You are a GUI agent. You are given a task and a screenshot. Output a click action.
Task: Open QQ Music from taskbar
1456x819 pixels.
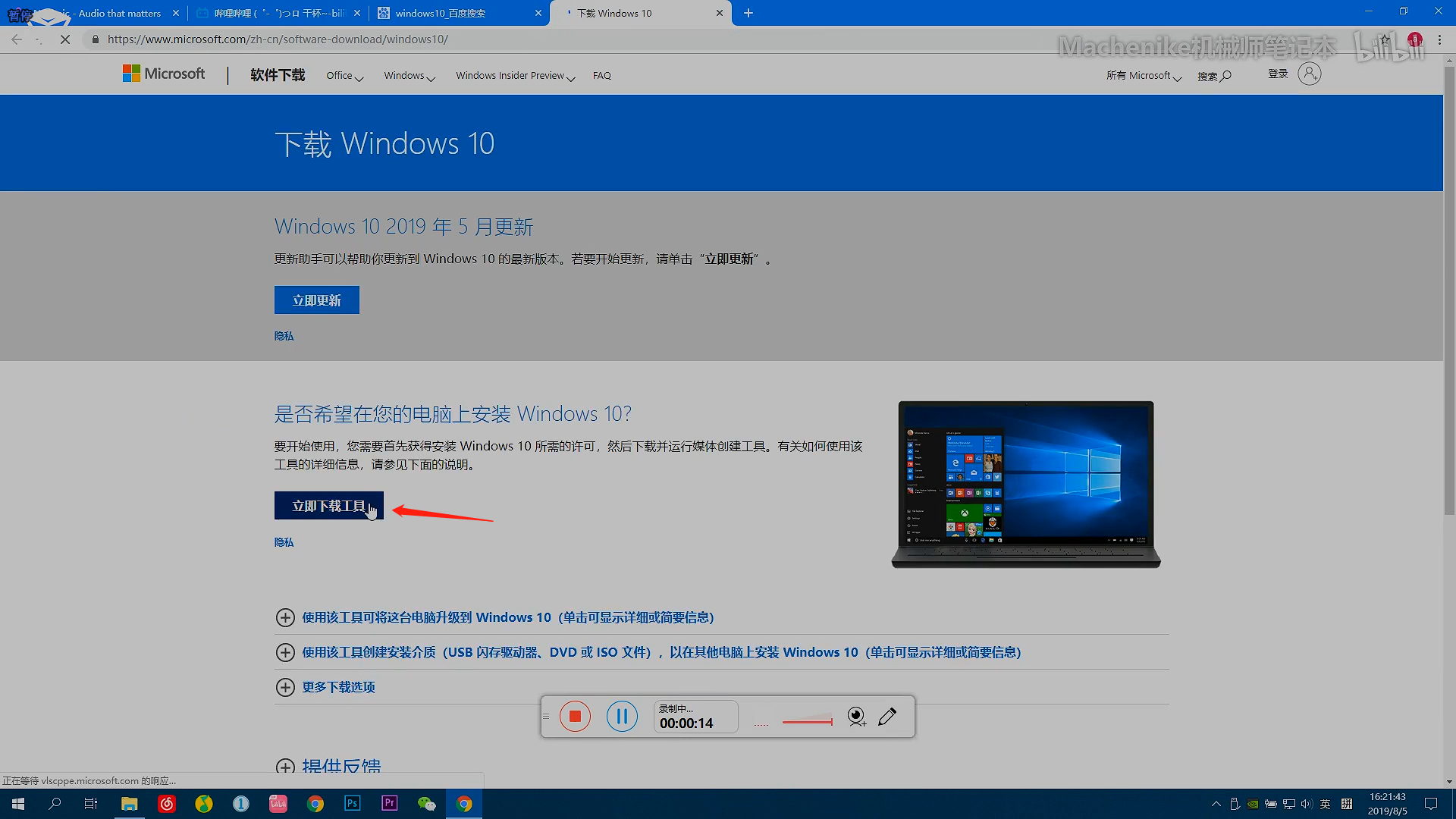204,804
